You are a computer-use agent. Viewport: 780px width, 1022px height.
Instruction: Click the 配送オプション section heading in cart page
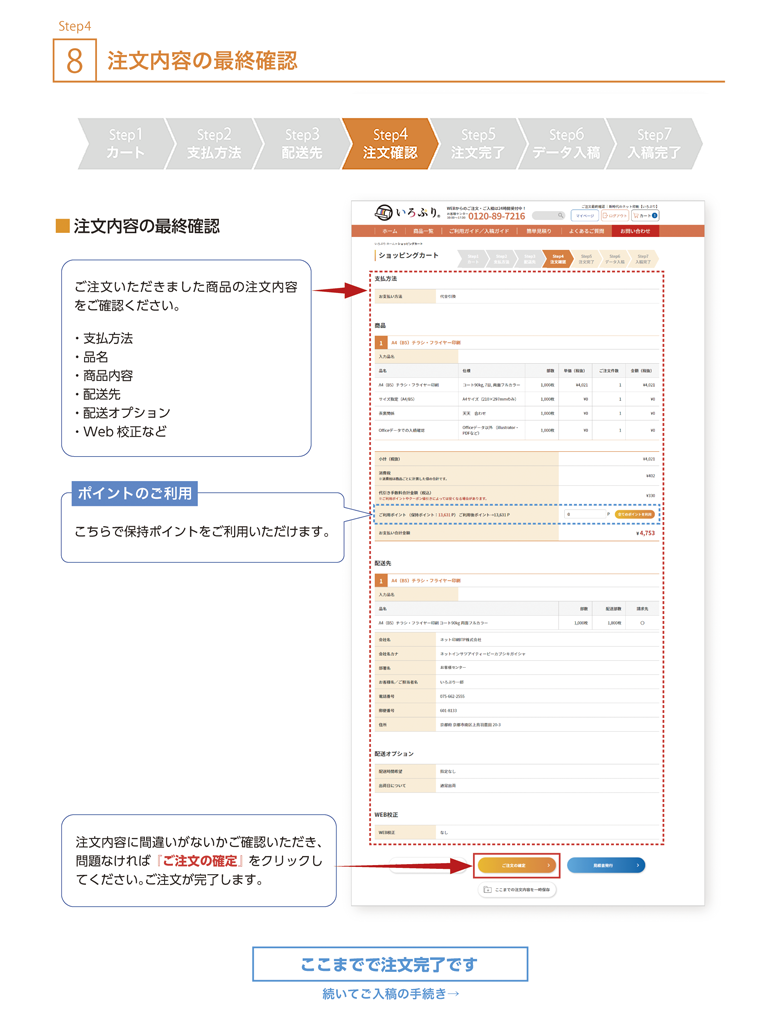point(394,753)
